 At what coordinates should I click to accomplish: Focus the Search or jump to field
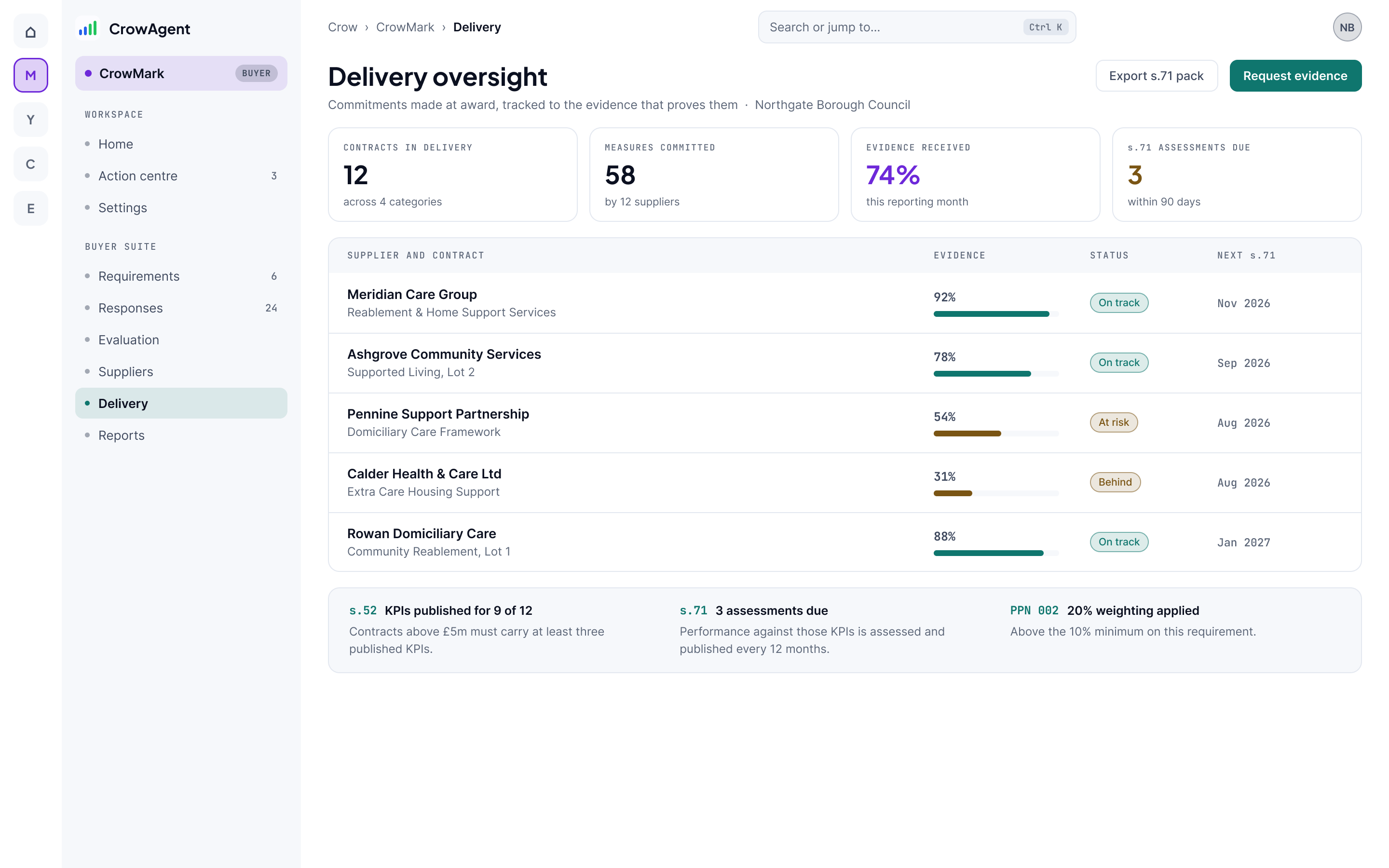coord(917,27)
